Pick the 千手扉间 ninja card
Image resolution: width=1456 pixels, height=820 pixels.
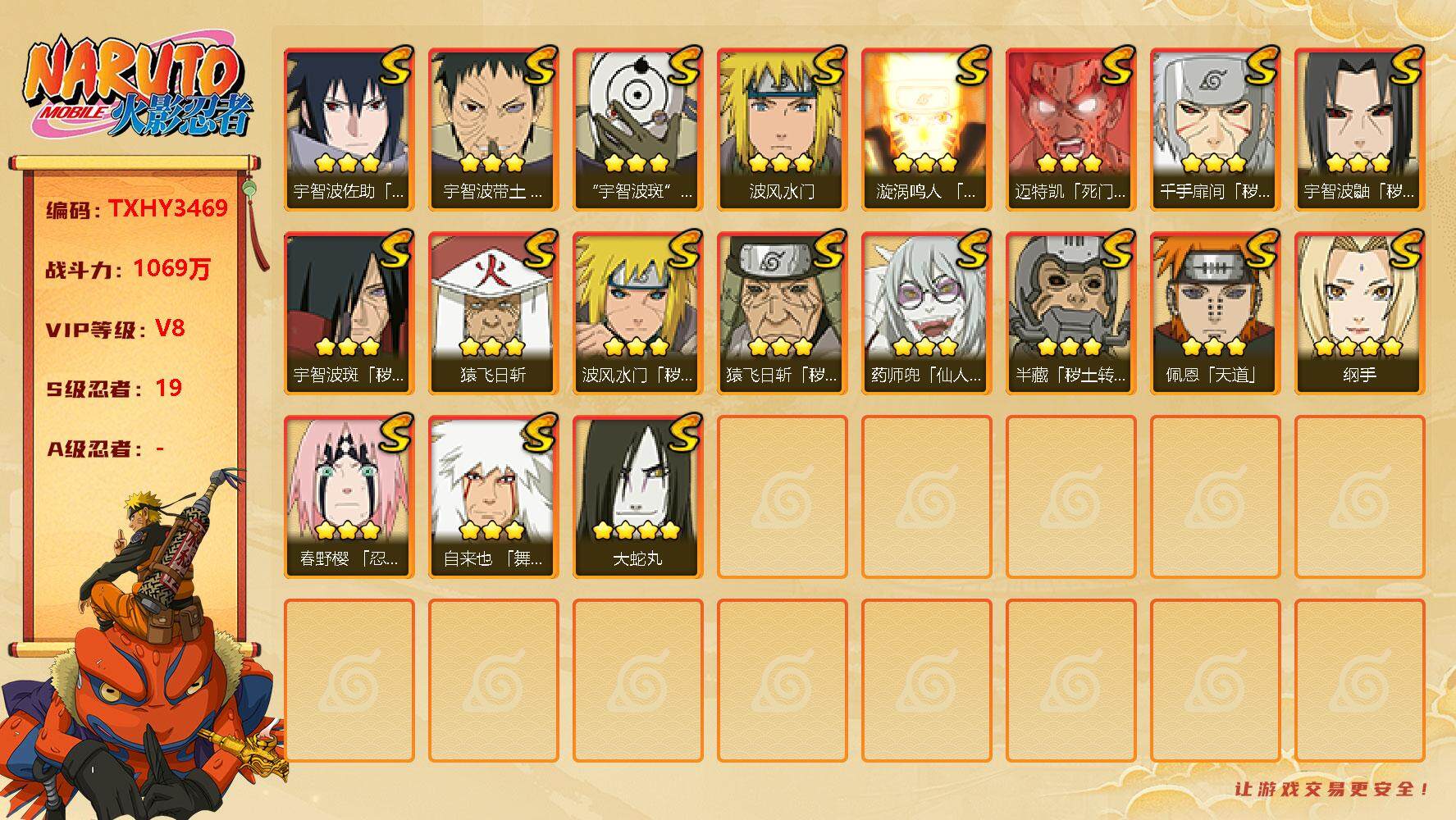pos(1215,130)
